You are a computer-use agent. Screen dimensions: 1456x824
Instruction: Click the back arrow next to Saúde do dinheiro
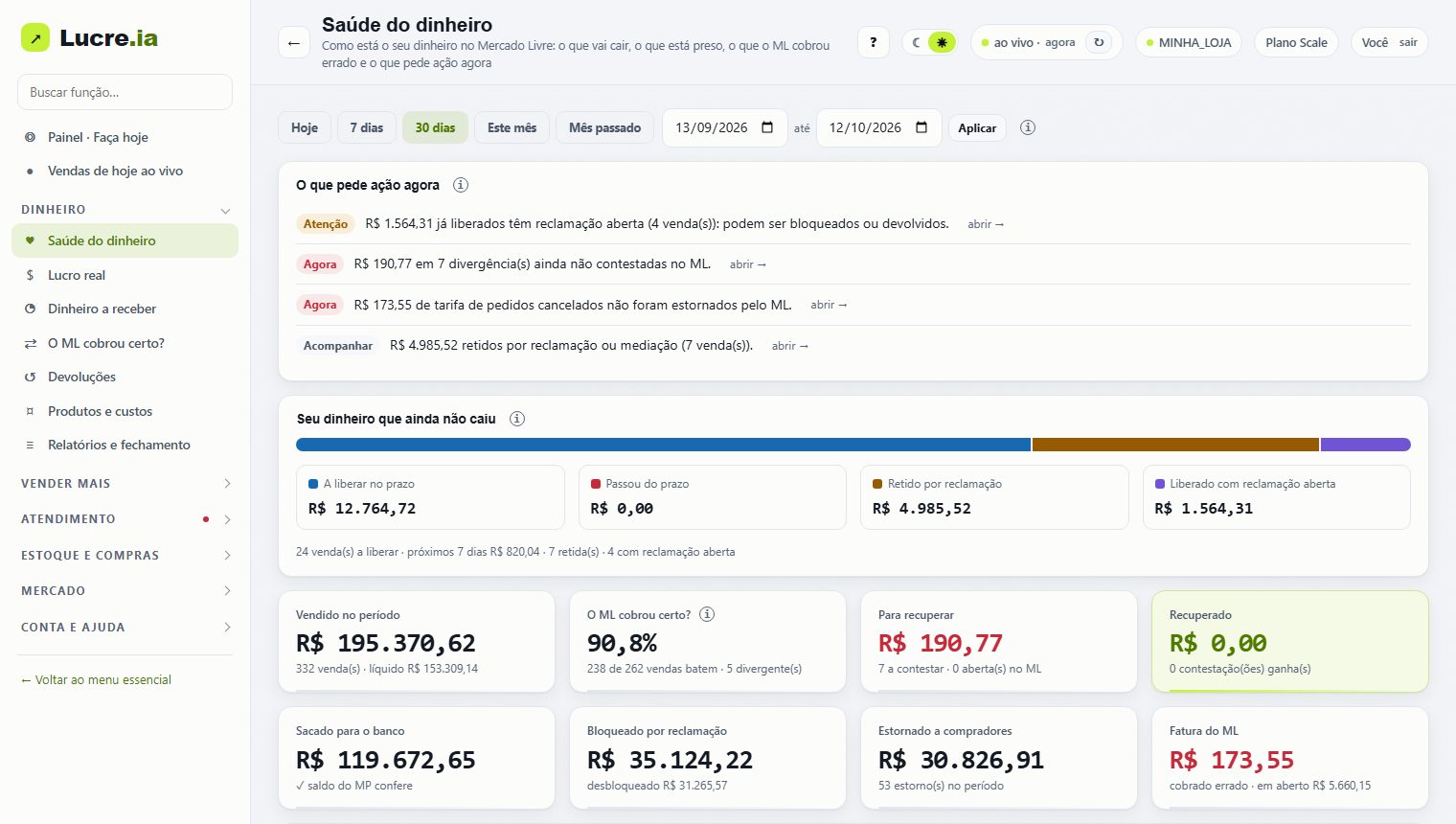[x=294, y=43]
